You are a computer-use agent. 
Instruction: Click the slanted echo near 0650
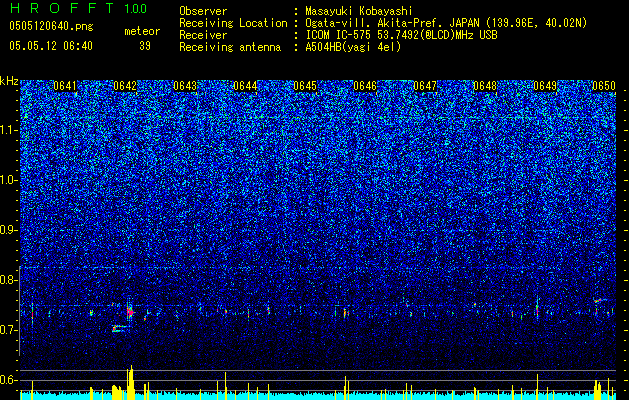[601, 300]
